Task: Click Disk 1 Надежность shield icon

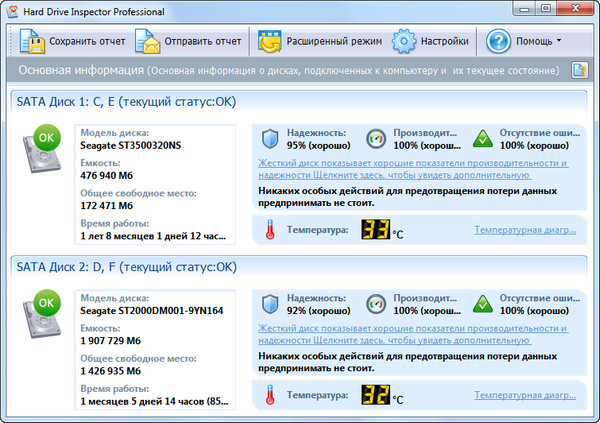Action: [270, 138]
